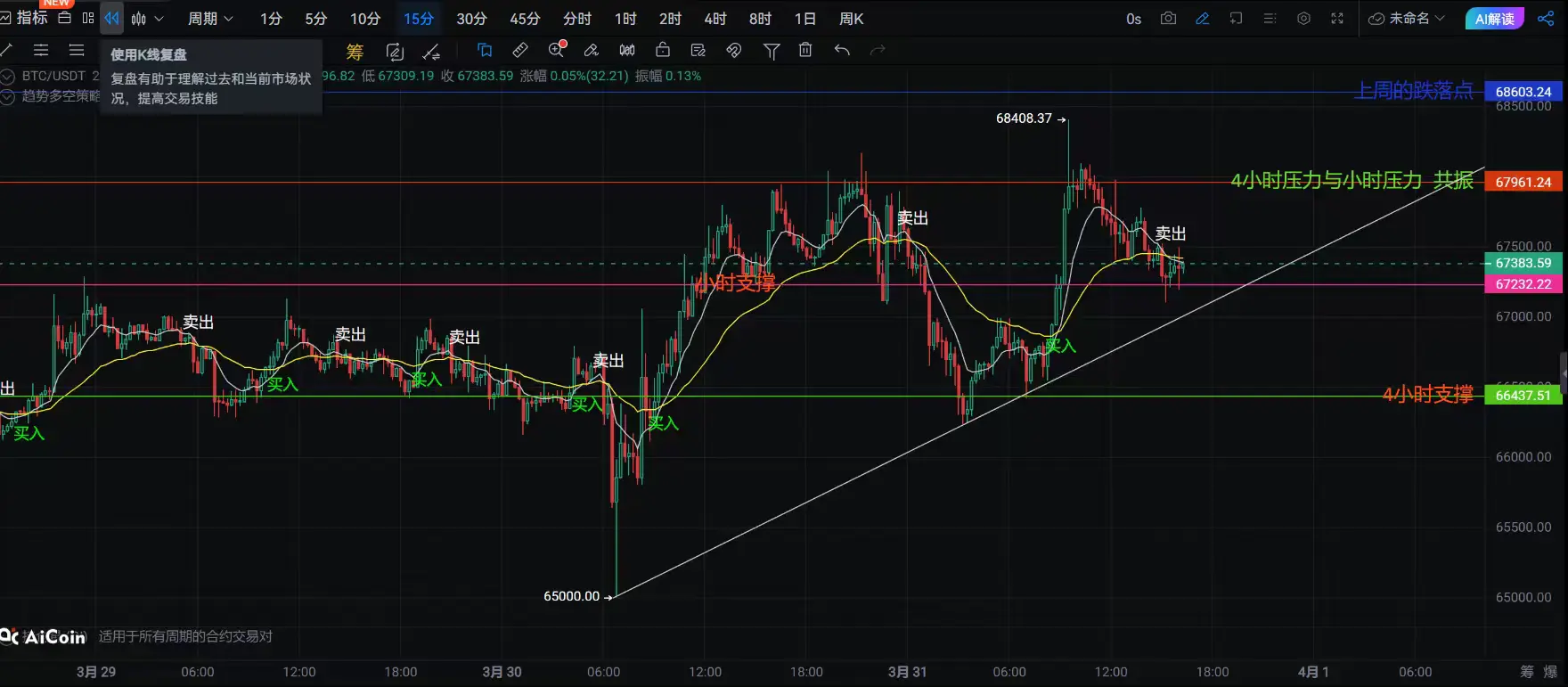This screenshot has height=687, width=1568.
Task: Switch to the 4时 timeframe
Action: coord(715,19)
